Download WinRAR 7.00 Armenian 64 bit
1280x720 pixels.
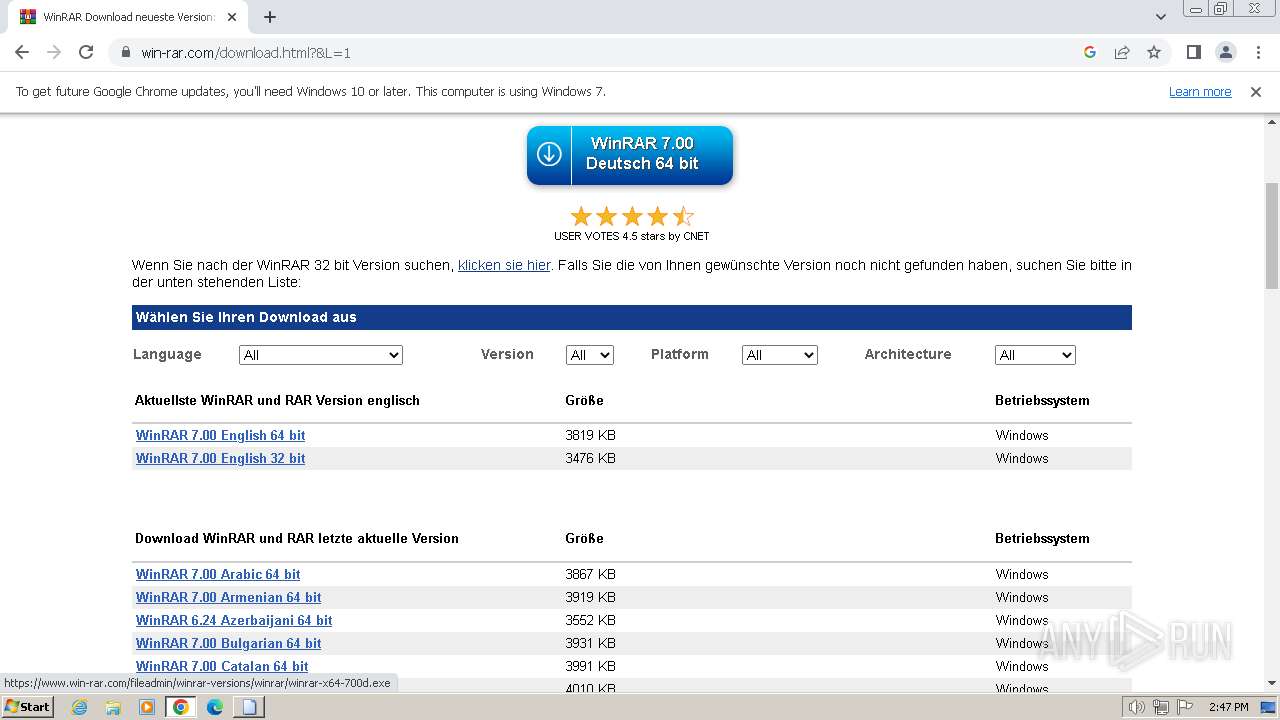[228, 597]
